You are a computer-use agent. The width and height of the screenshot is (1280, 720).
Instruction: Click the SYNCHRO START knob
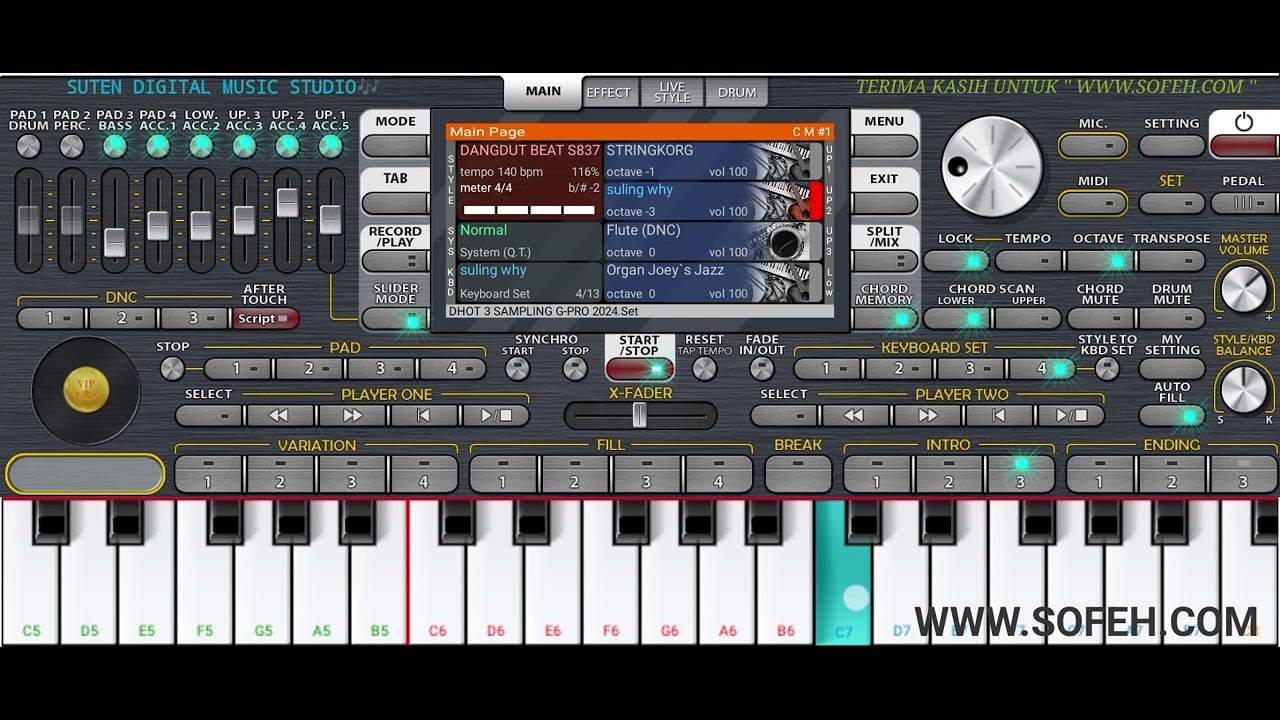(518, 369)
